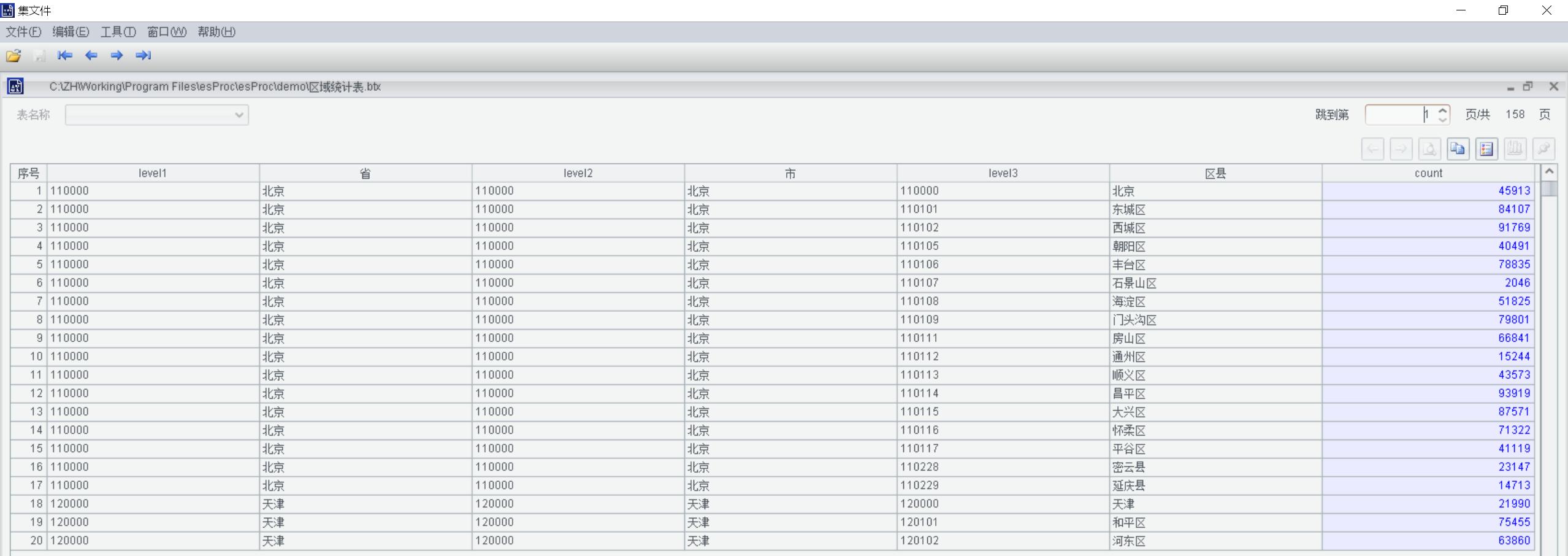Select the 怀柔区 district cell
Image resolution: width=1568 pixels, height=556 pixels.
tap(1216, 430)
